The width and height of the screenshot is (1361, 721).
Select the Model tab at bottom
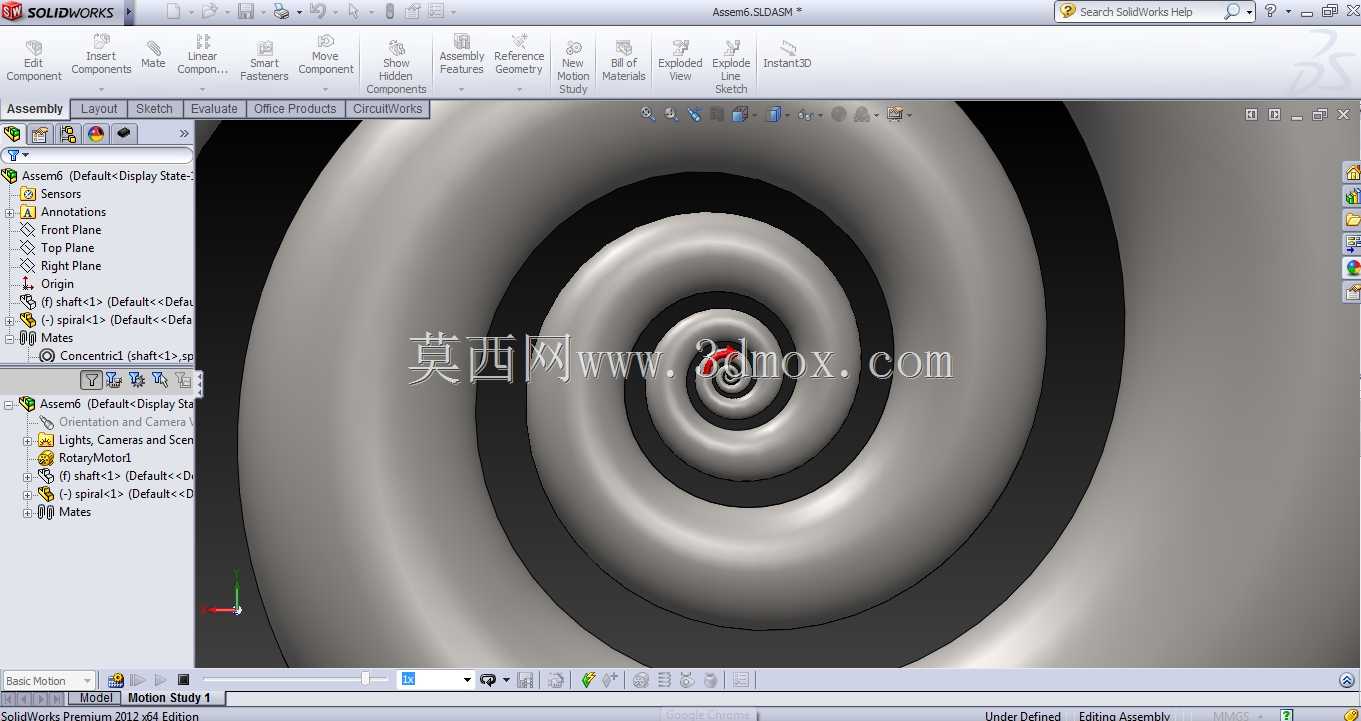coord(96,698)
